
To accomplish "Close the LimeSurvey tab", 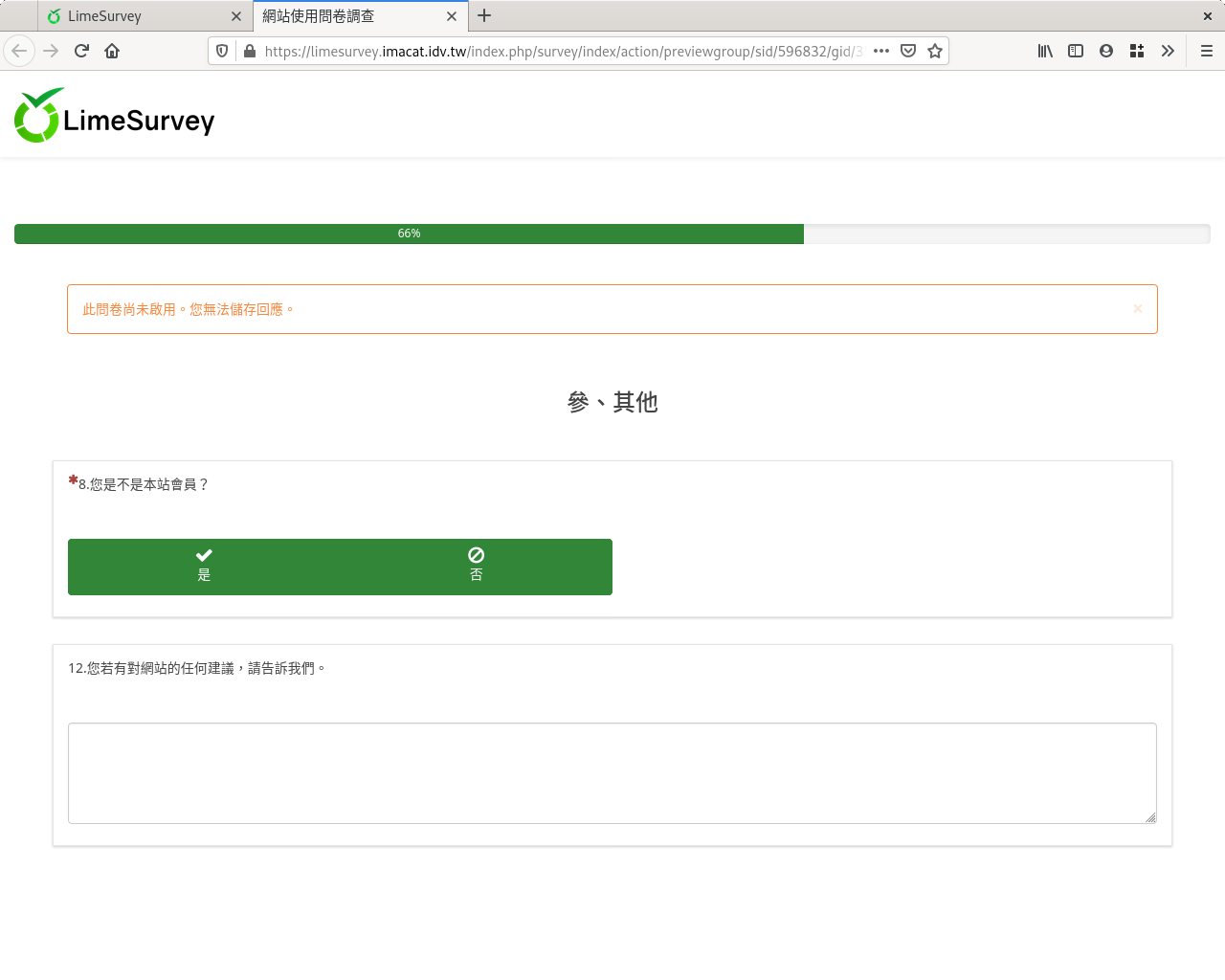I will (236, 16).
